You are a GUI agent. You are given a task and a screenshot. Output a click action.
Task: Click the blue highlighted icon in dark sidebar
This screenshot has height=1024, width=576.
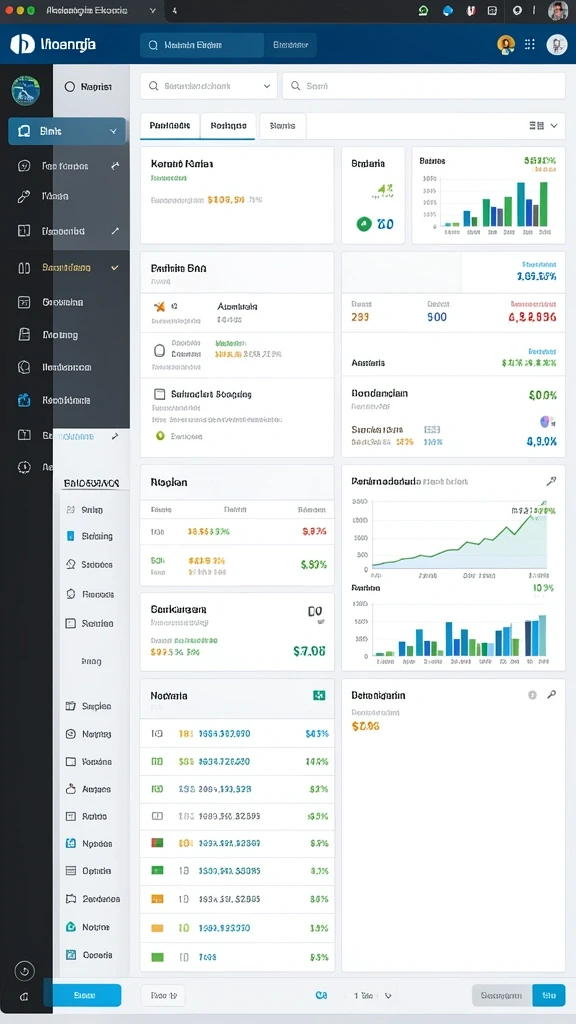[24, 400]
